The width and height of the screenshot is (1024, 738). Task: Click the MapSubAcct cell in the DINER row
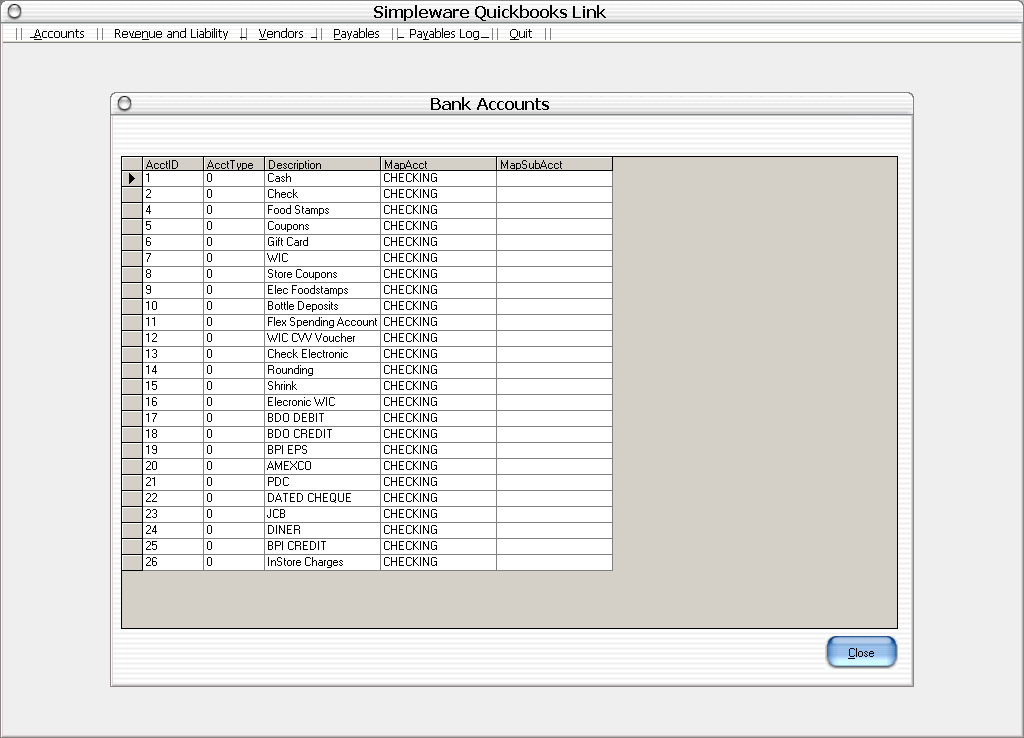(x=555, y=530)
